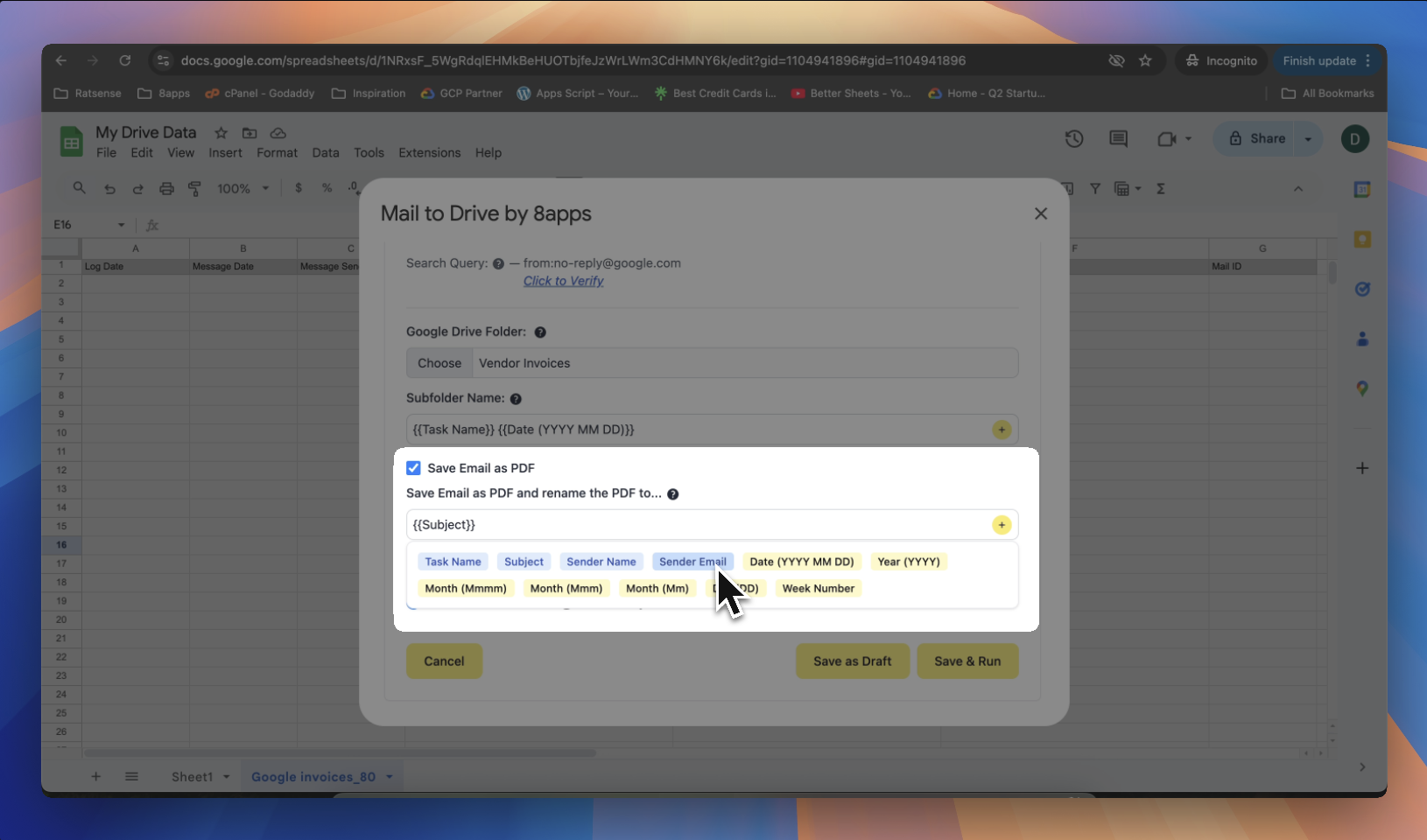Switch to the Sheet1 tab

click(192, 777)
